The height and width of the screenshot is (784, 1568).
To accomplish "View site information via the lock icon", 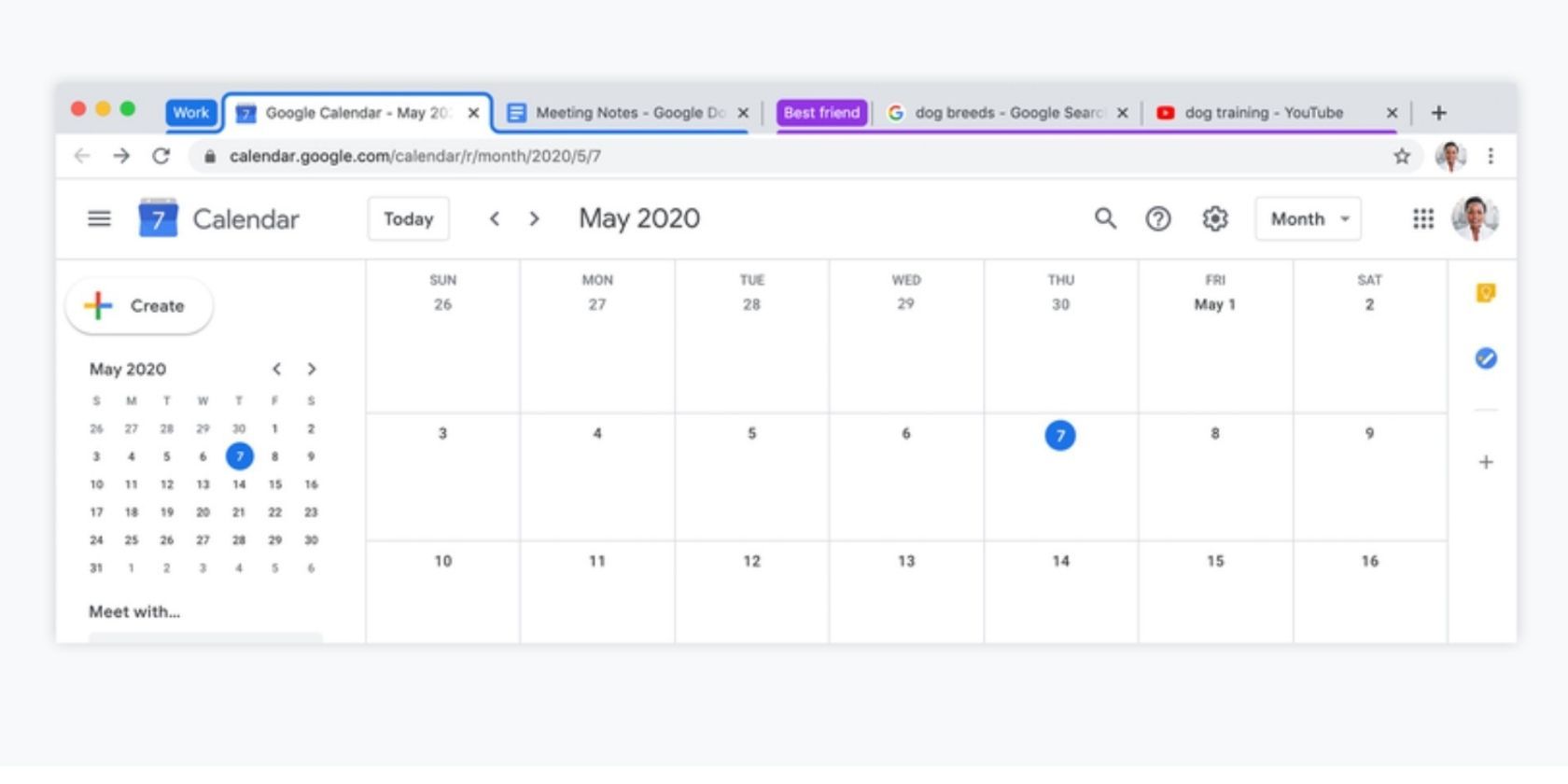I will click(x=210, y=156).
